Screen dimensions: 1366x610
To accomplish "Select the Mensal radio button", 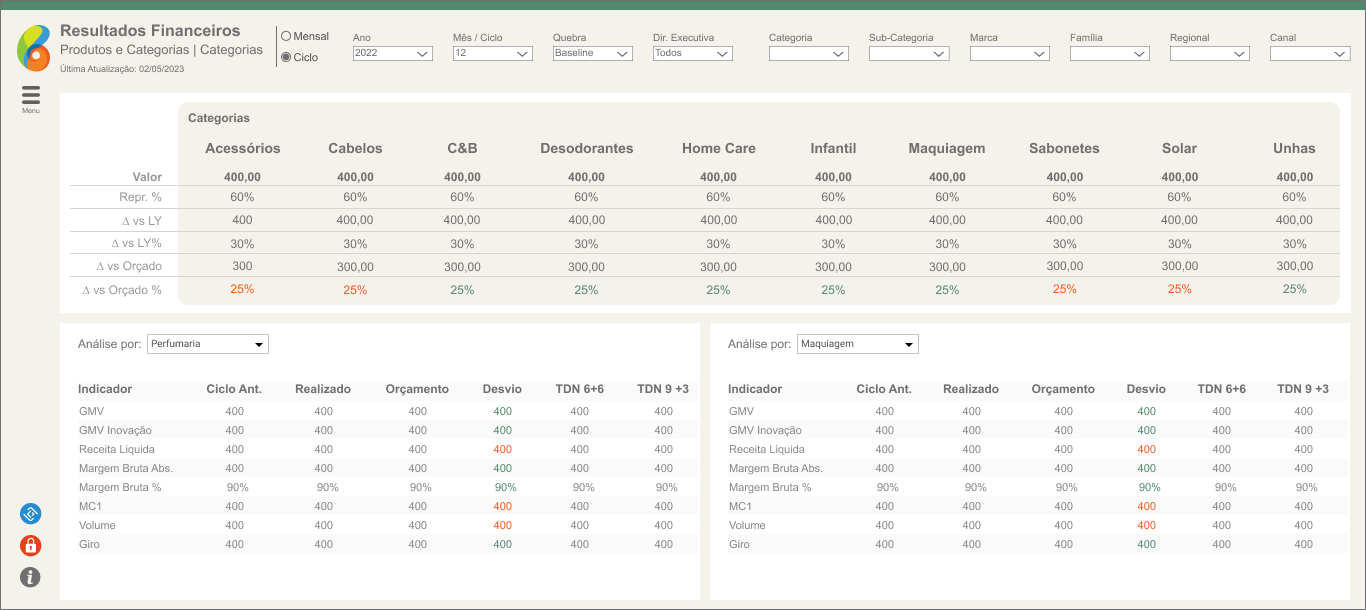I will (x=286, y=37).
